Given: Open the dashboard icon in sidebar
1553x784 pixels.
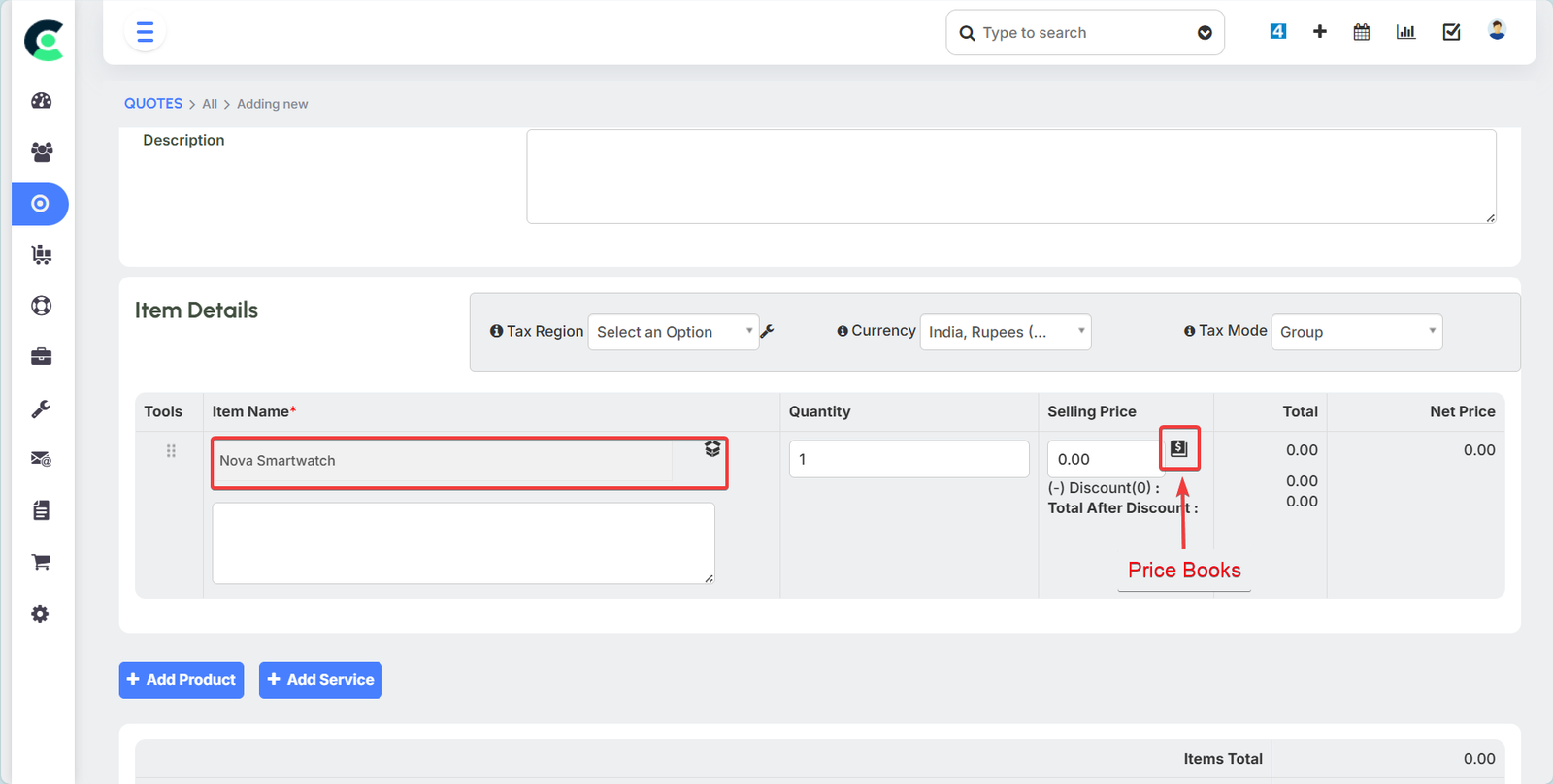Looking at the screenshot, I should pyautogui.click(x=41, y=101).
